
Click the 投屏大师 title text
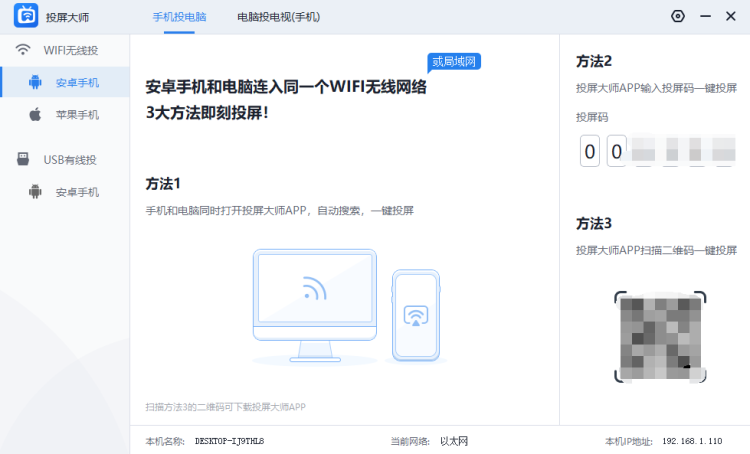pyautogui.click(x=67, y=18)
